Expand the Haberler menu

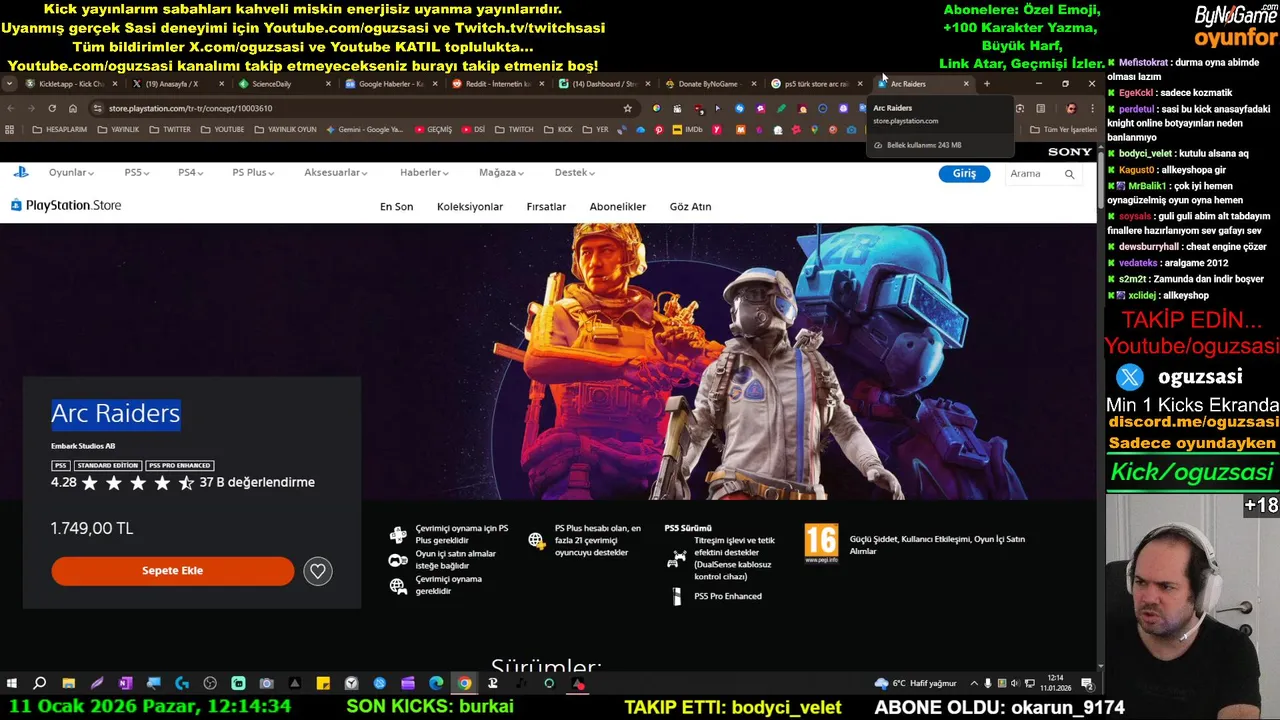click(424, 173)
